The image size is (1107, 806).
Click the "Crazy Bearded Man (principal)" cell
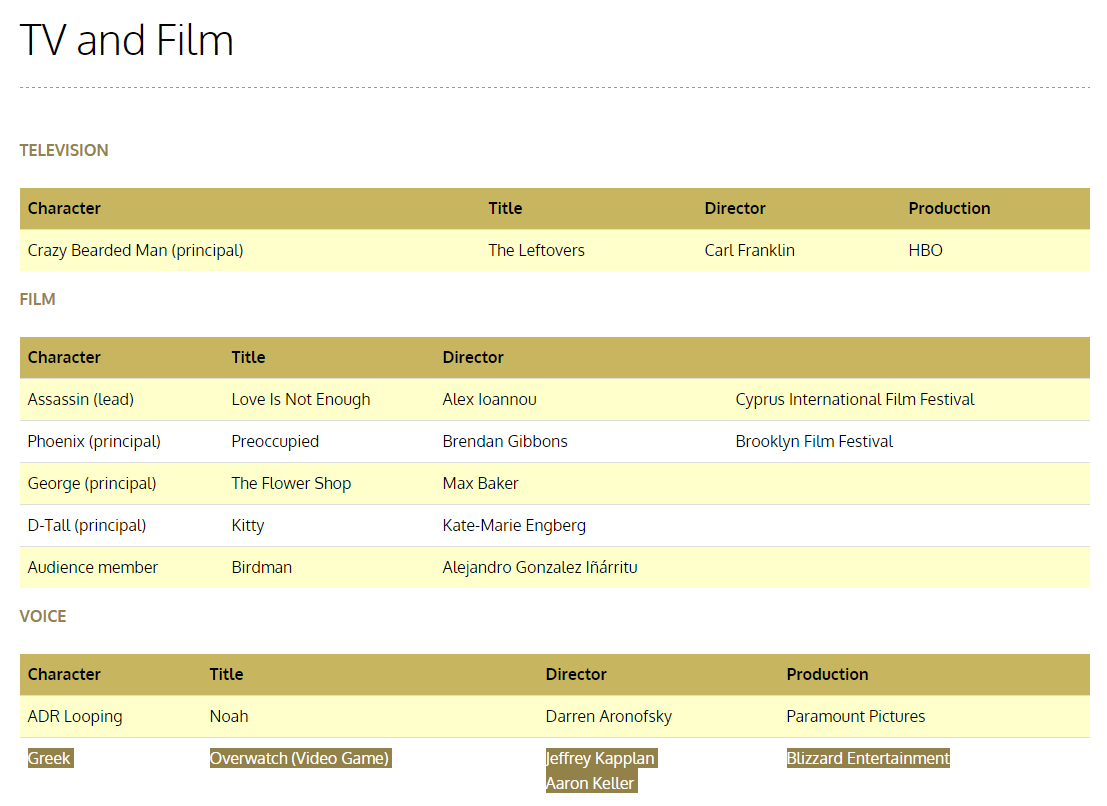point(135,250)
